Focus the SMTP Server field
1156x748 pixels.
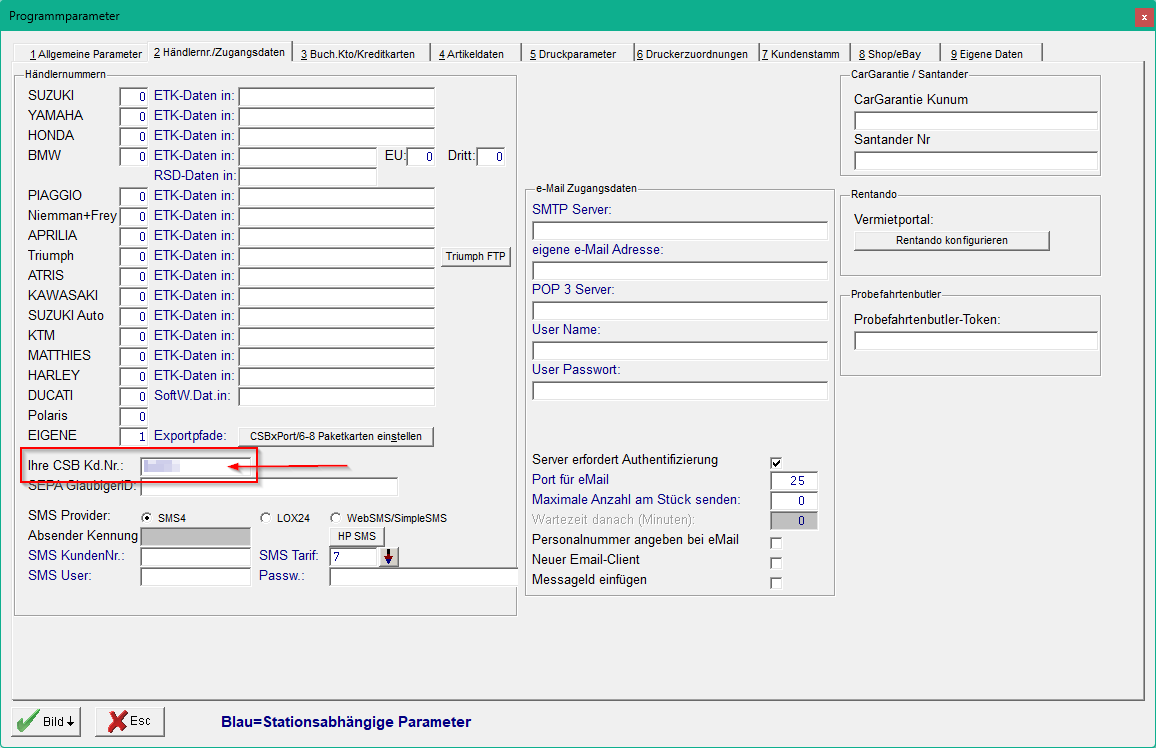click(x=680, y=231)
